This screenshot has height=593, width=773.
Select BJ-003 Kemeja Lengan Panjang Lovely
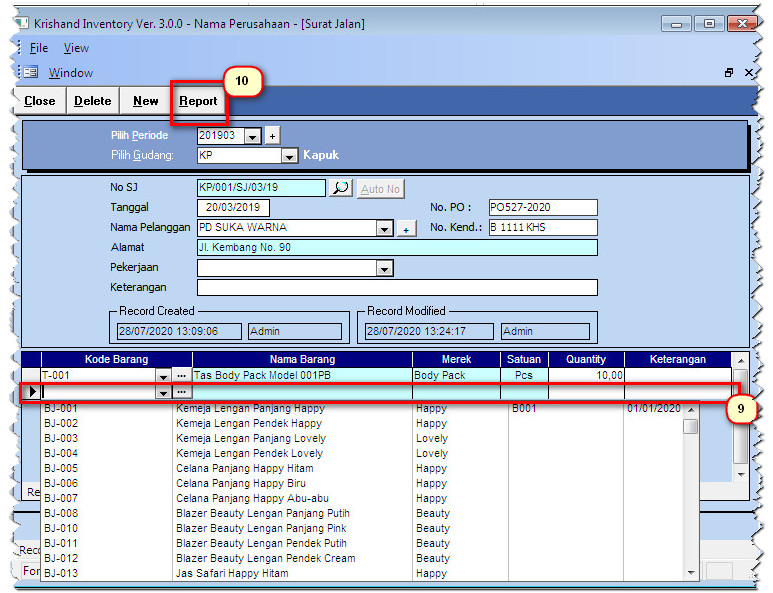[x=362, y=438]
